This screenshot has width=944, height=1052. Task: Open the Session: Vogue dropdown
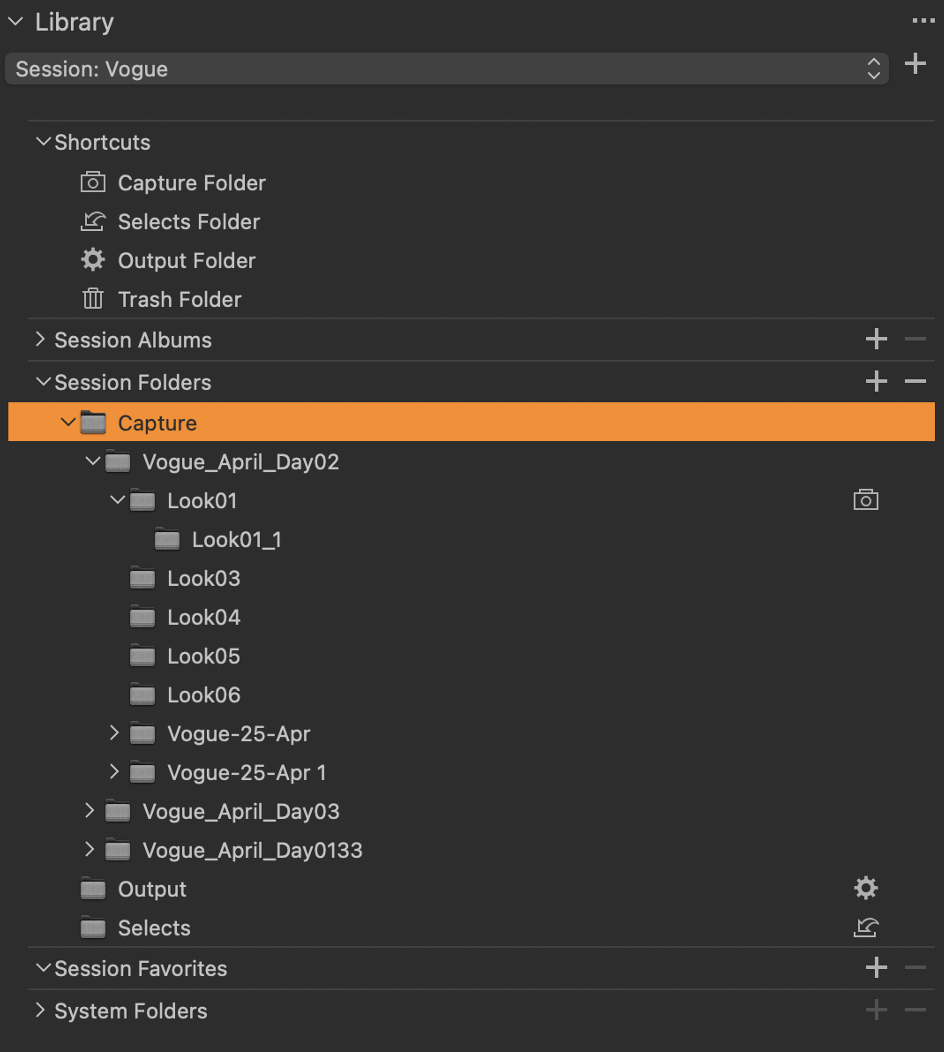click(x=447, y=69)
